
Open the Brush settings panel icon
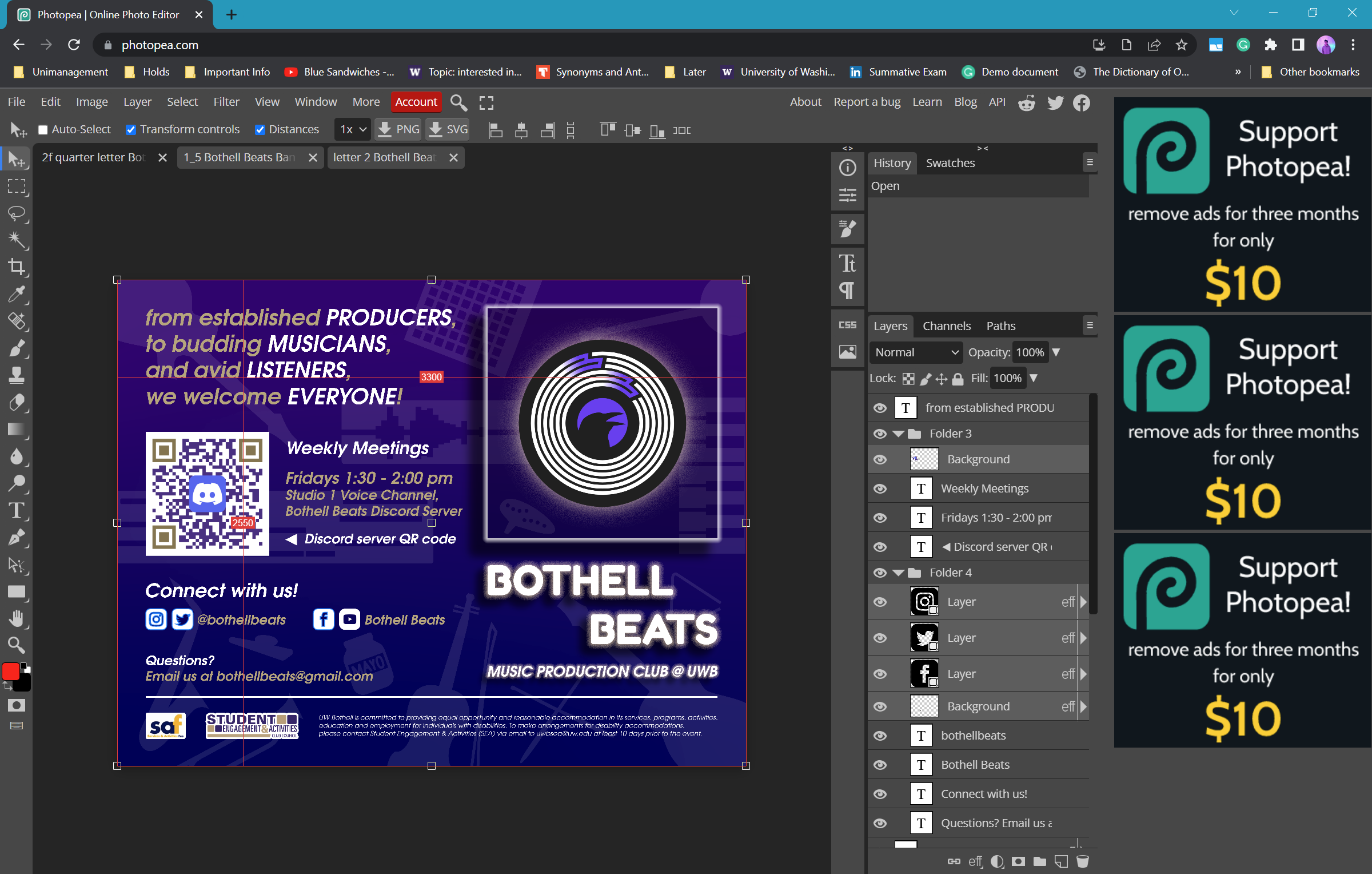(847, 229)
